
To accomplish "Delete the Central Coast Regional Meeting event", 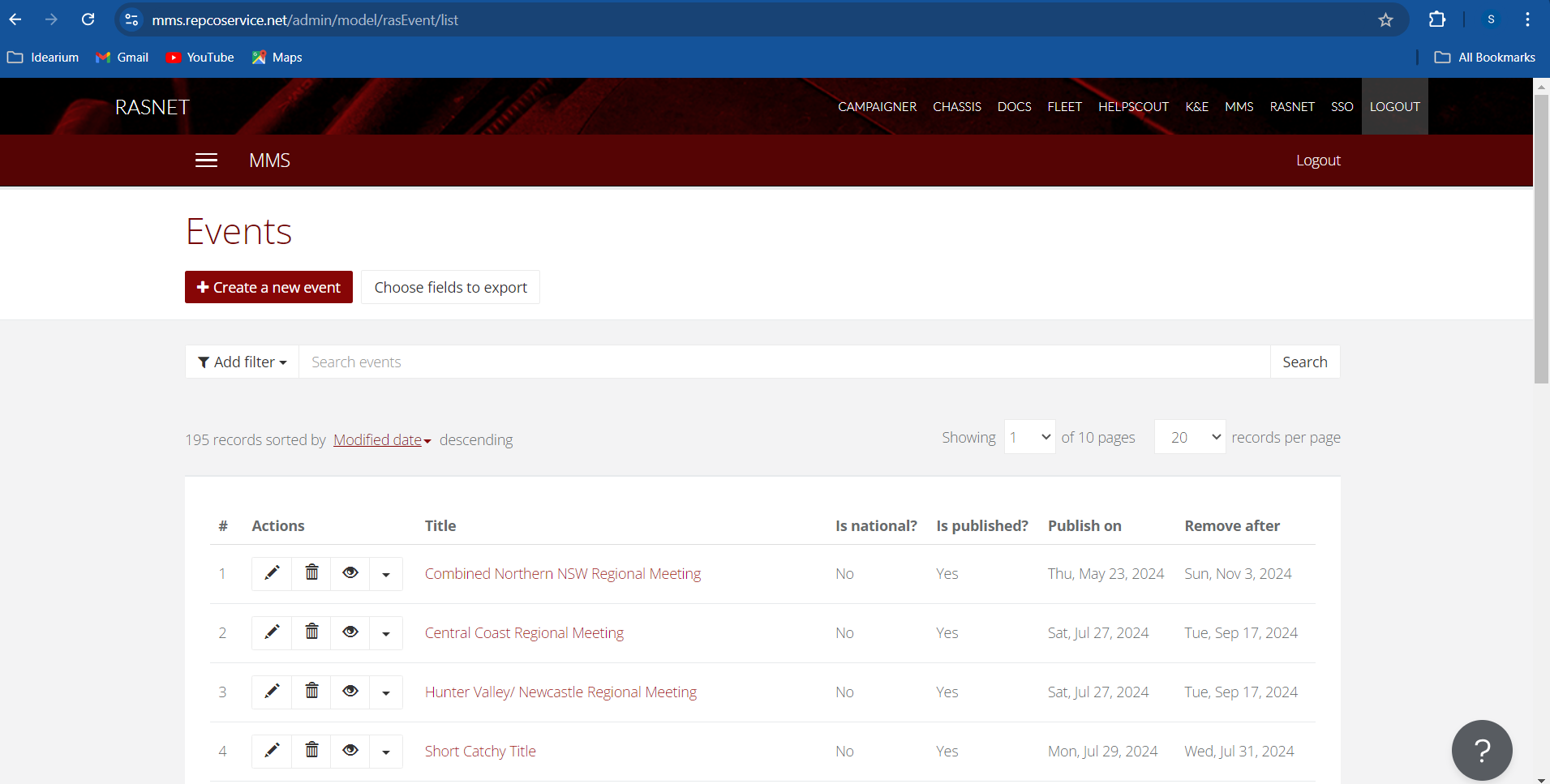I will click(x=311, y=632).
